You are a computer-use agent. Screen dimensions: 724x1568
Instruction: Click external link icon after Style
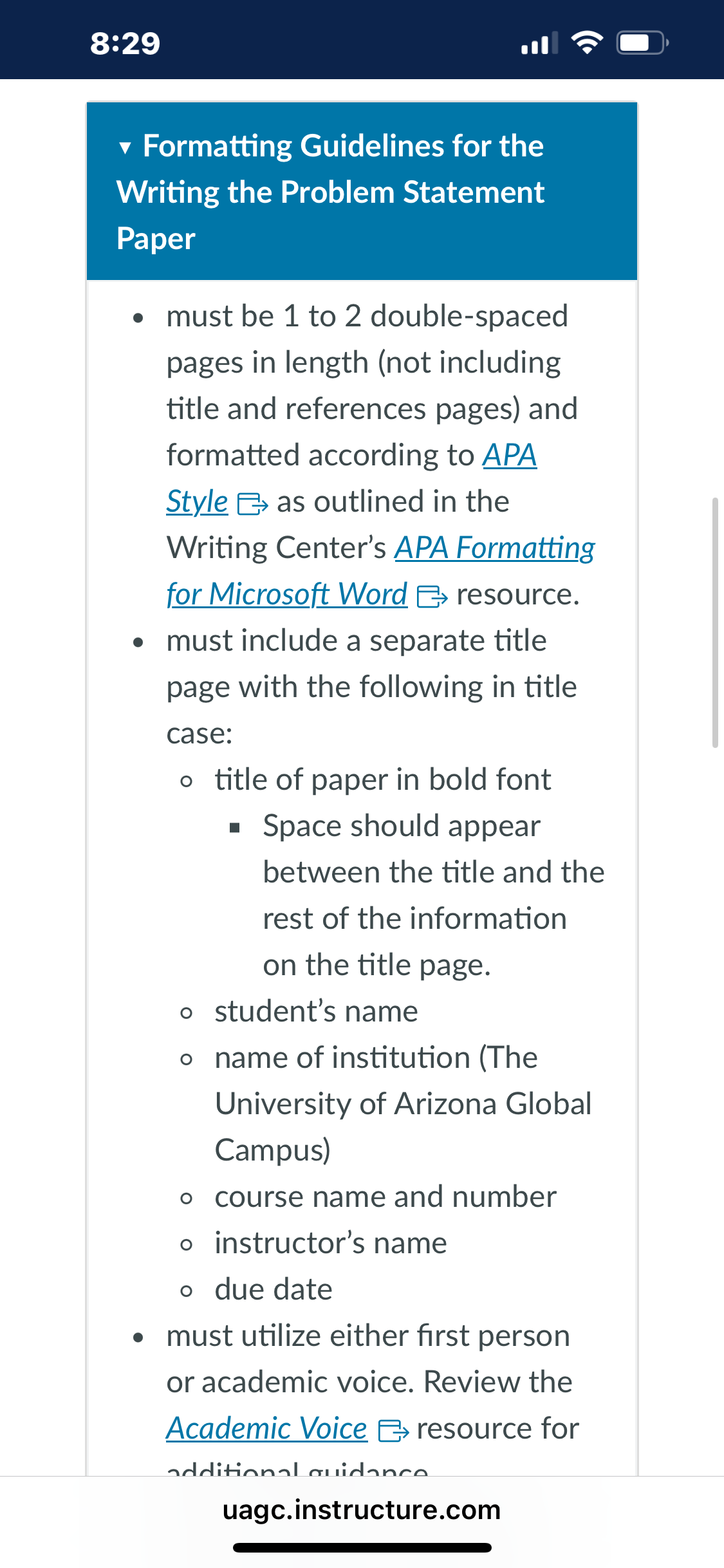click(252, 504)
